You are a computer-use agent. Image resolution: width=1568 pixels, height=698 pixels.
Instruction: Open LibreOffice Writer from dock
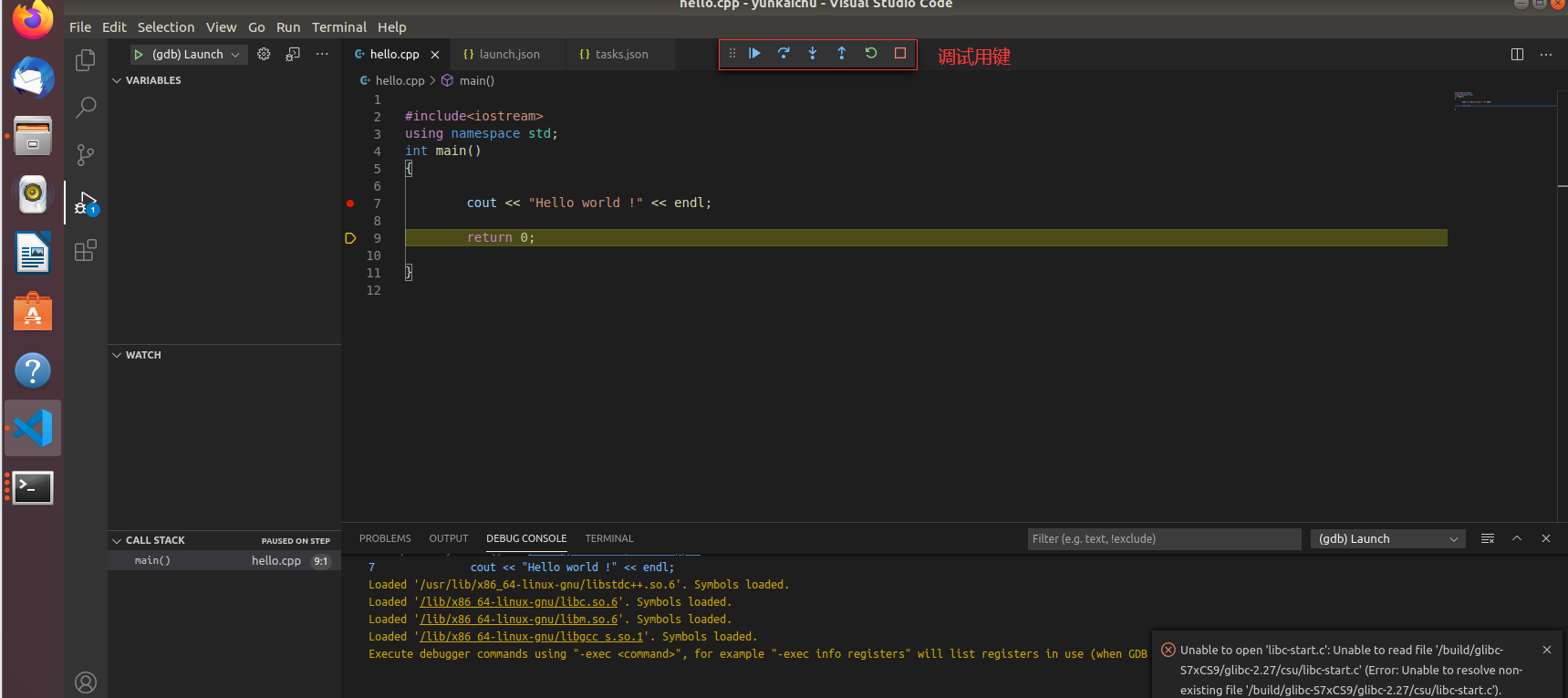[33, 253]
